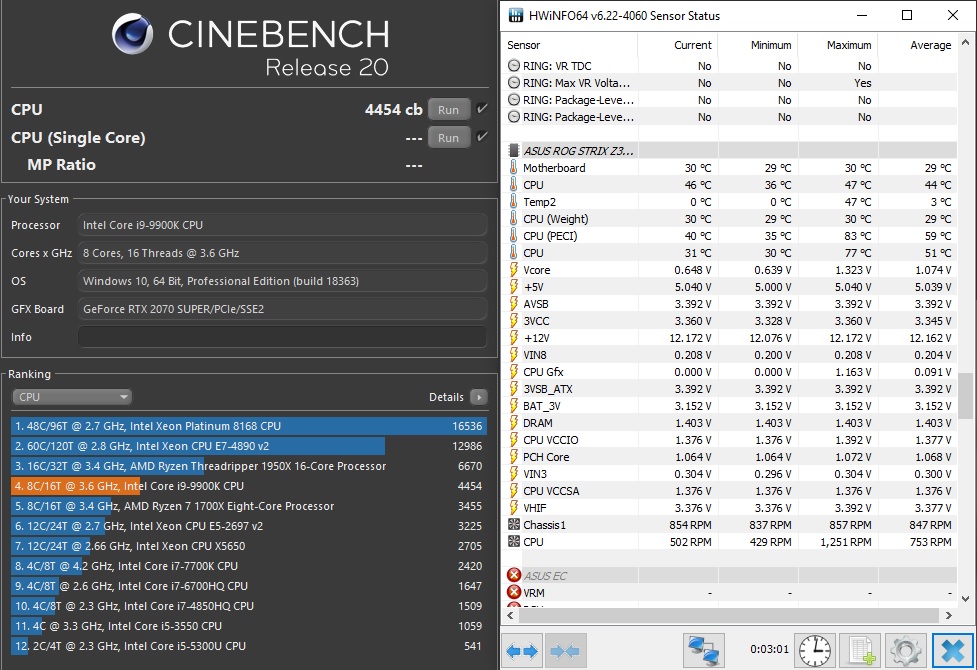Click the RING: VR TDC status icon
977x670 pixels.
[514, 65]
